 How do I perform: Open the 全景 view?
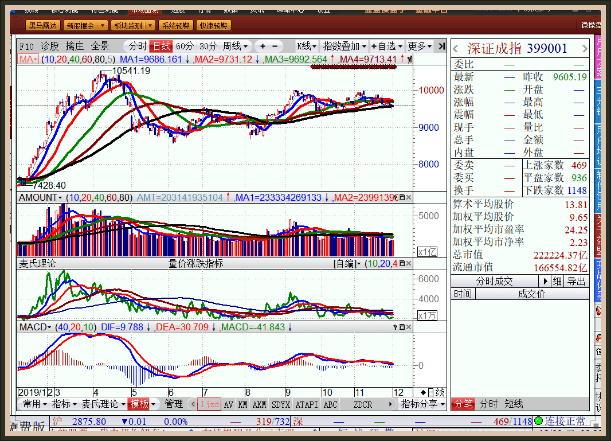(100, 46)
